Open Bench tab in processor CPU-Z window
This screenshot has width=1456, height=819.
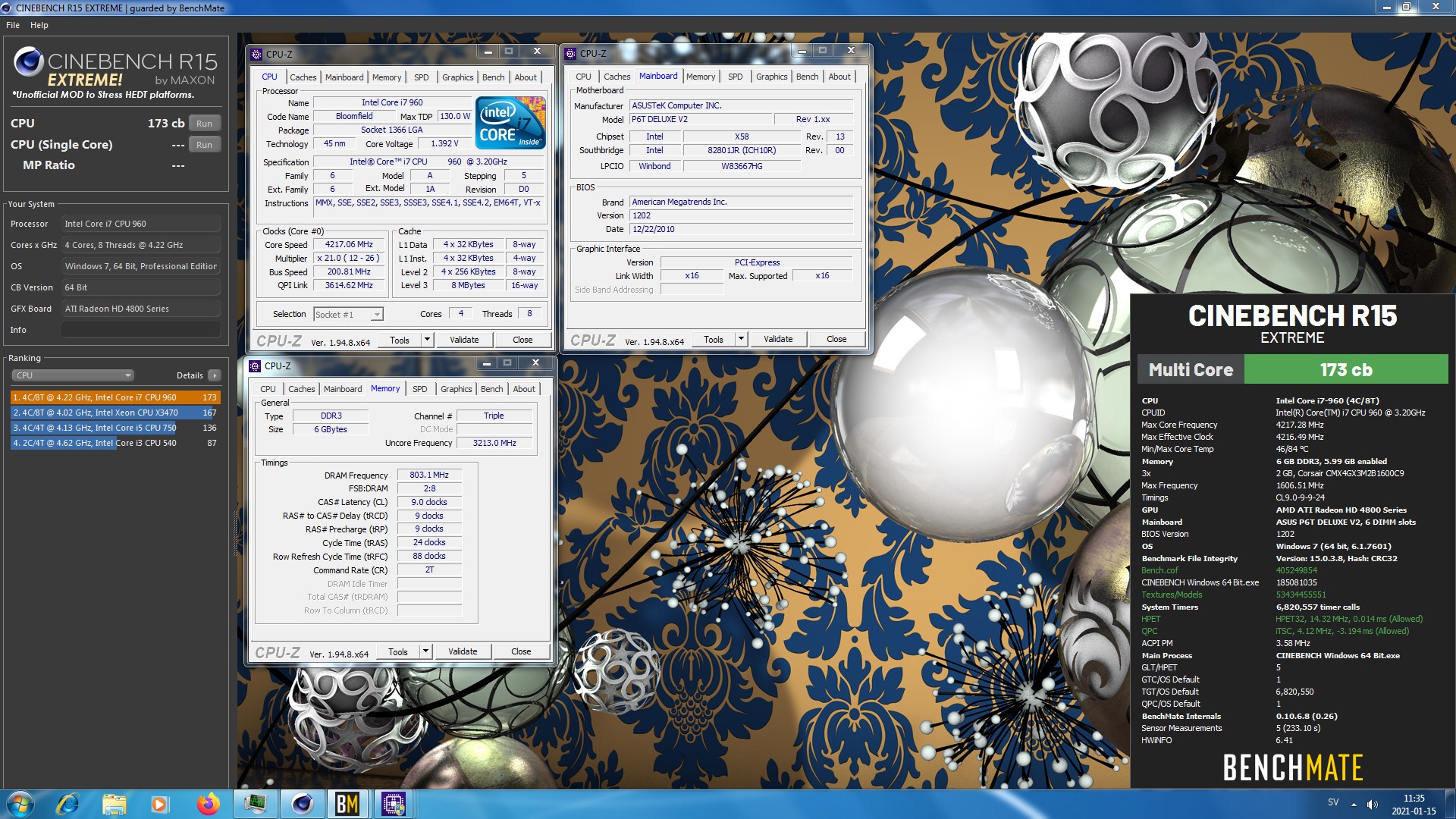coord(493,77)
